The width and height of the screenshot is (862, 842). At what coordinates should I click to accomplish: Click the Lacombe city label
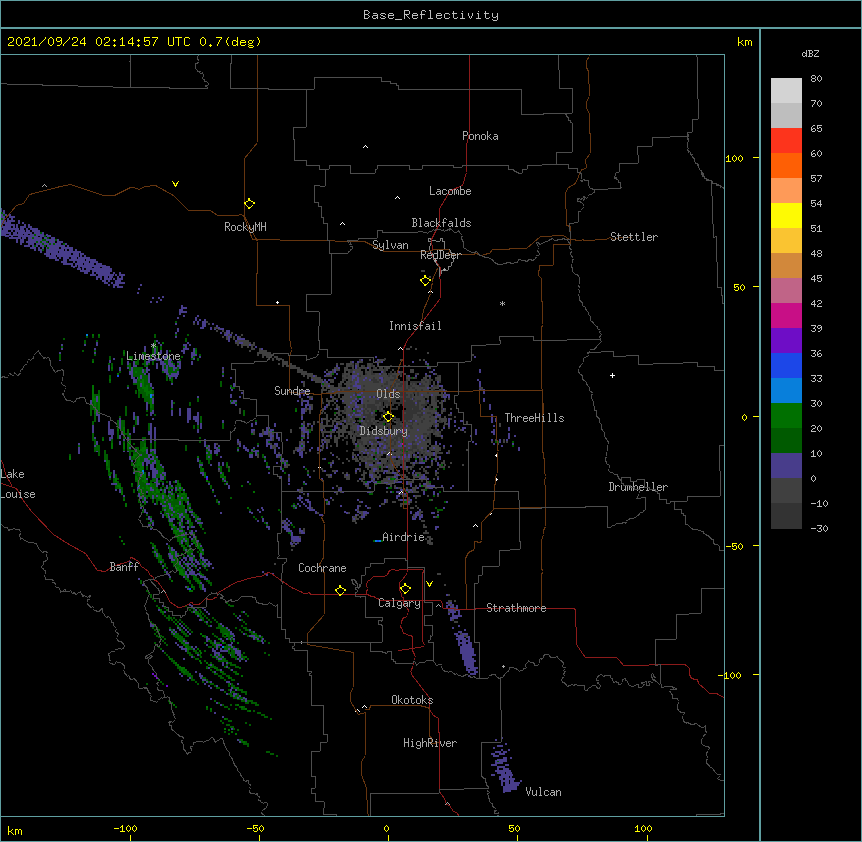coord(450,191)
